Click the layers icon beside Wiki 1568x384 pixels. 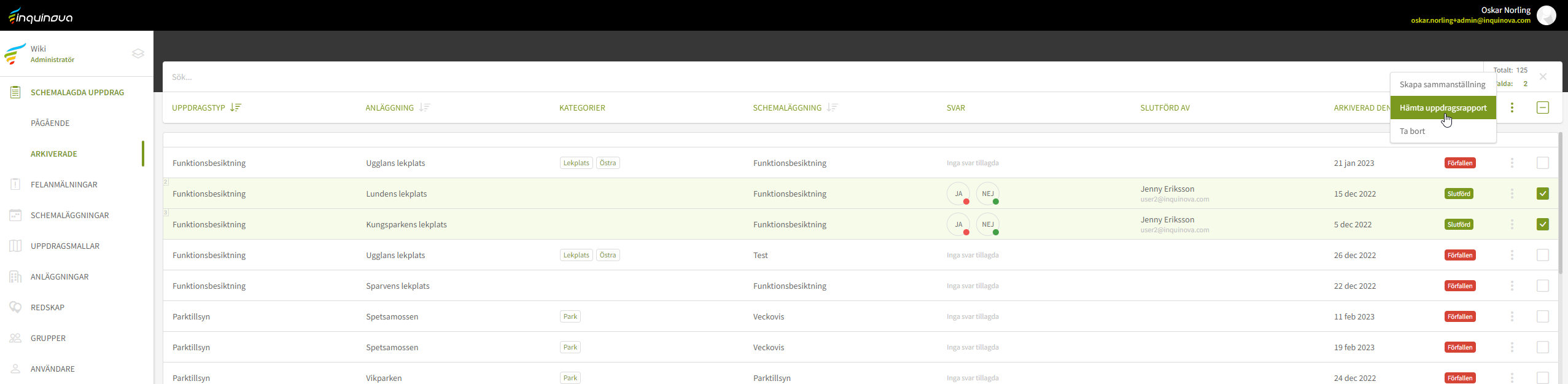pos(138,54)
